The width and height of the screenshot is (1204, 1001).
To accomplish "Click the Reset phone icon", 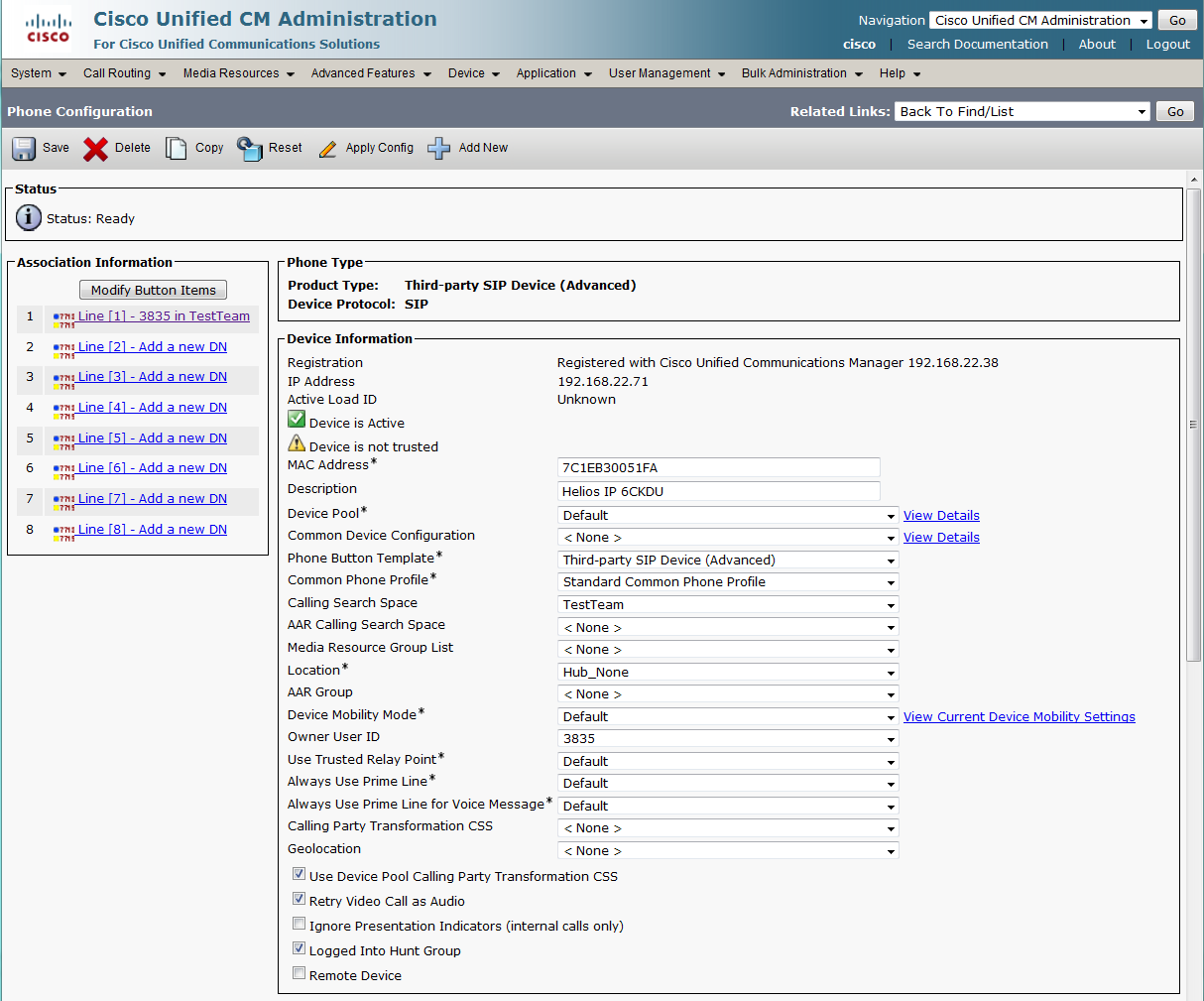I will pos(250,149).
